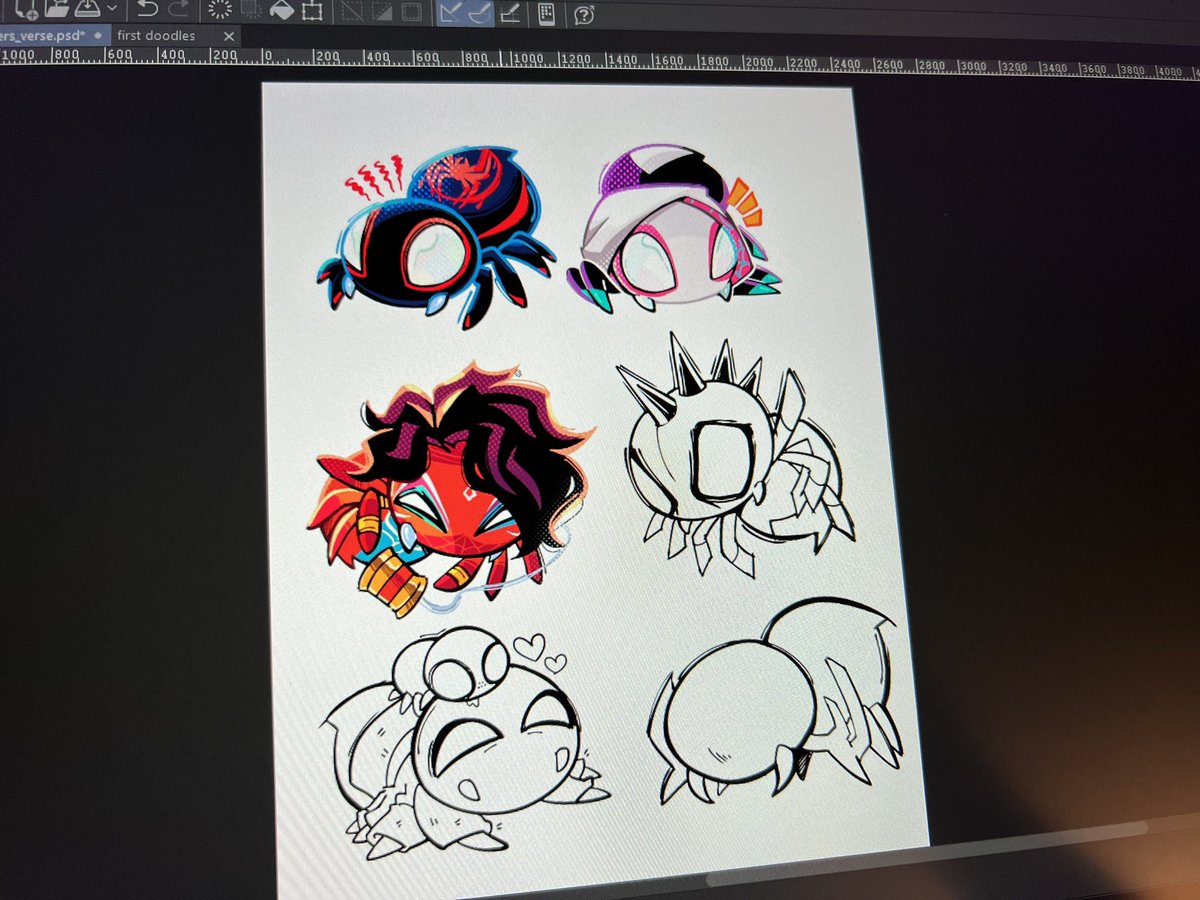Click the blue-and-black Miles spider drawing on canvas
The height and width of the screenshot is (900, 1200).
[x=437, y=238]
